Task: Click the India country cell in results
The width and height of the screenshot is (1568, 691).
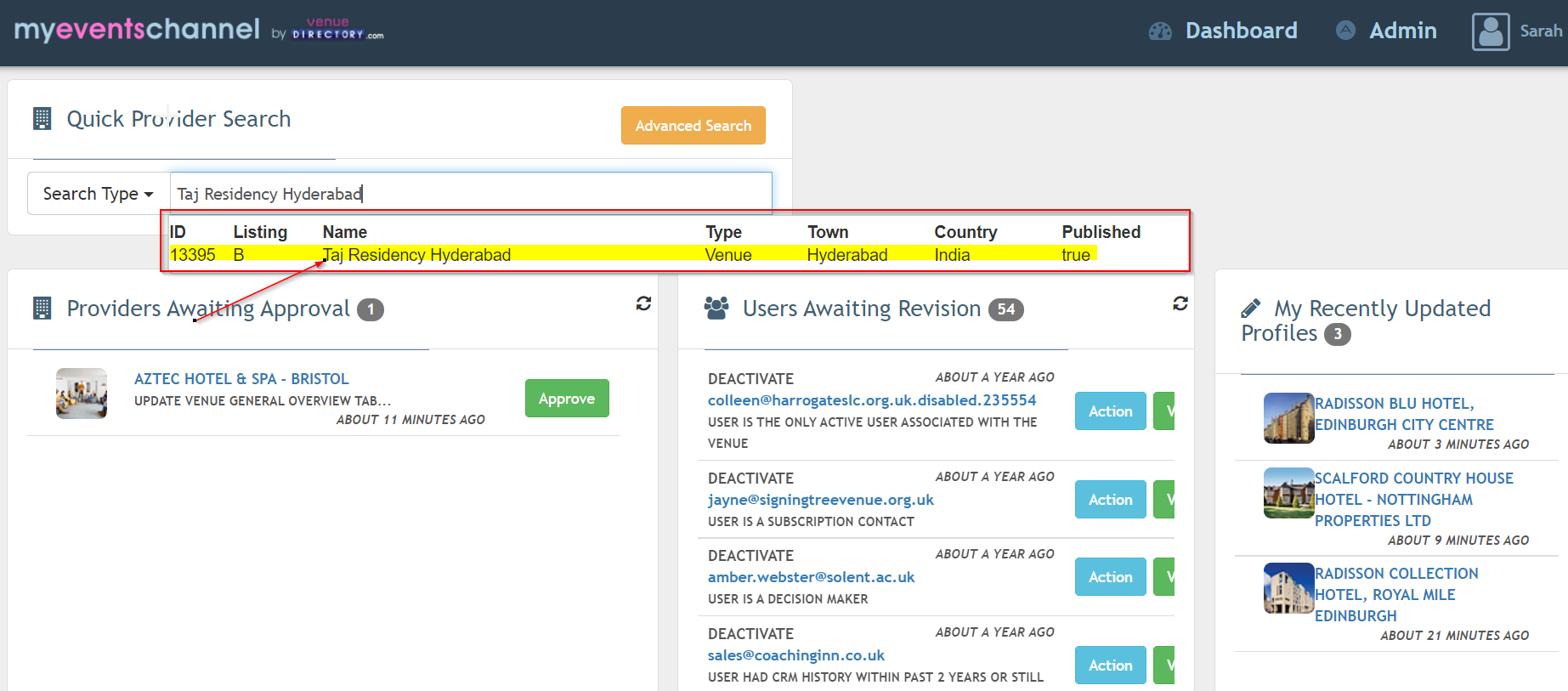Action: [x=952, y=255]
